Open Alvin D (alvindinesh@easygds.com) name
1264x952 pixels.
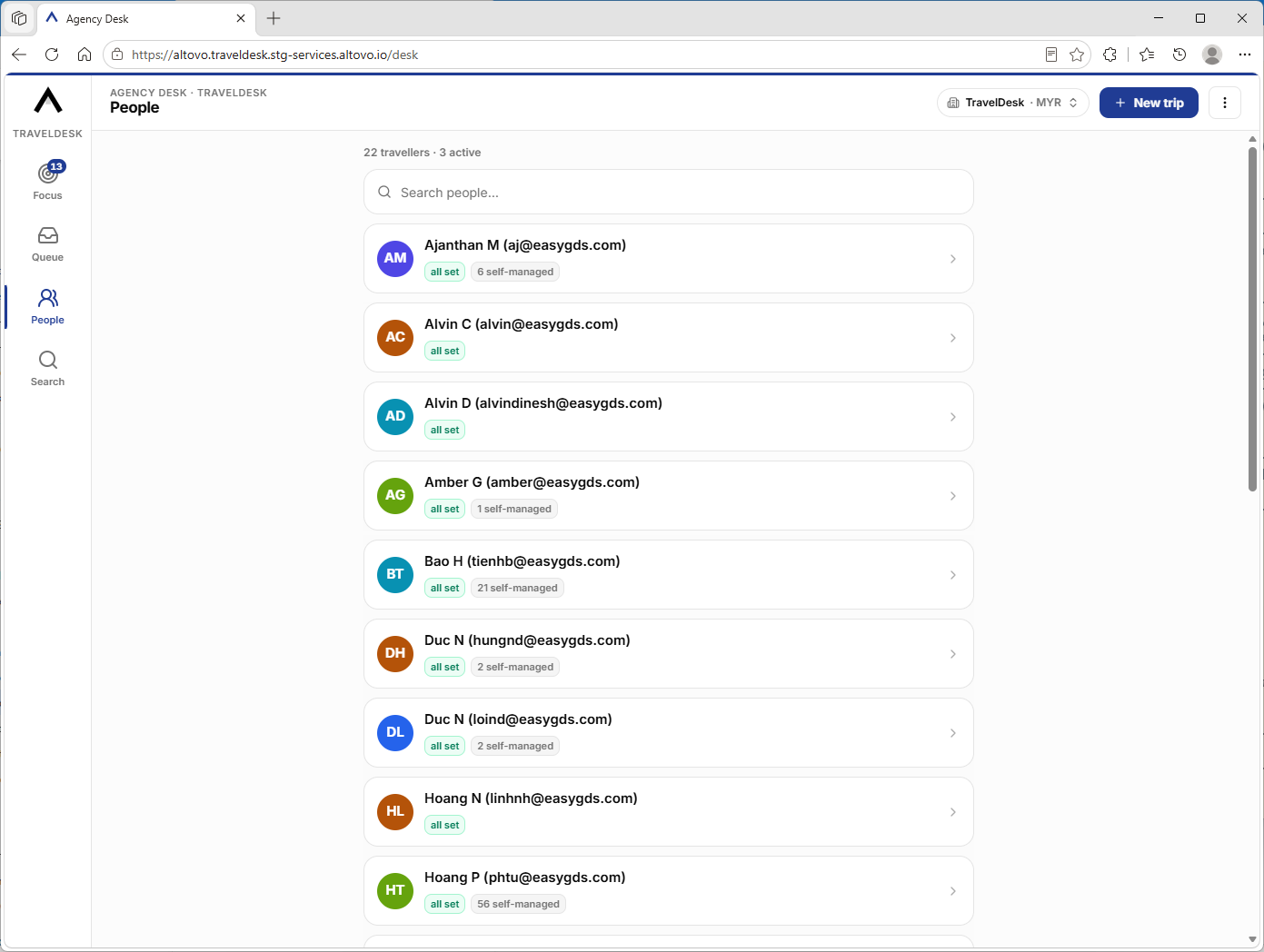[543, 403]
